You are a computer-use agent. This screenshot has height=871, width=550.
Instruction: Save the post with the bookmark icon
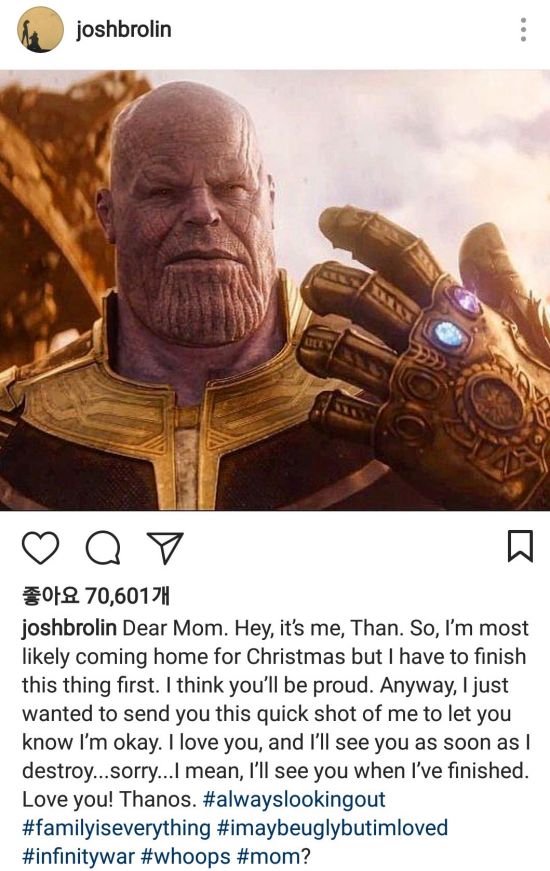point(521,546)
